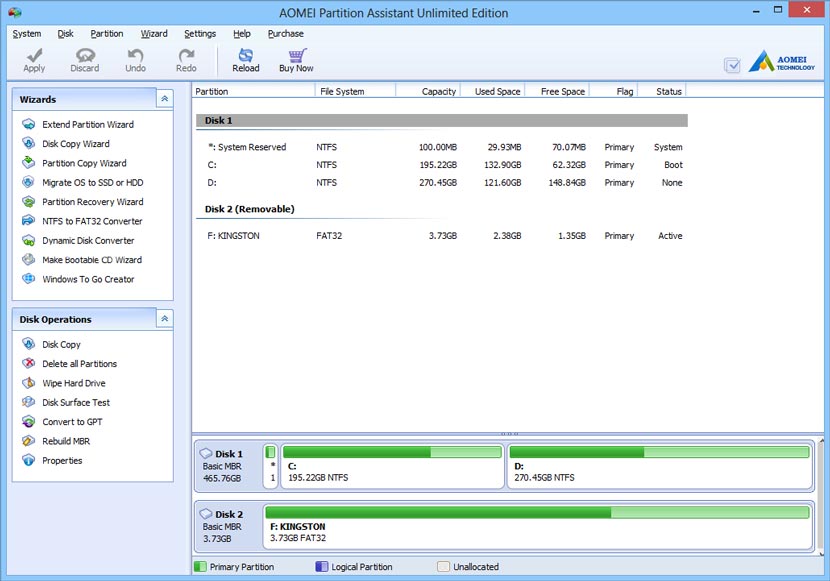Discard all pending changes
This screenshot has width=830, height=581.
85,62
